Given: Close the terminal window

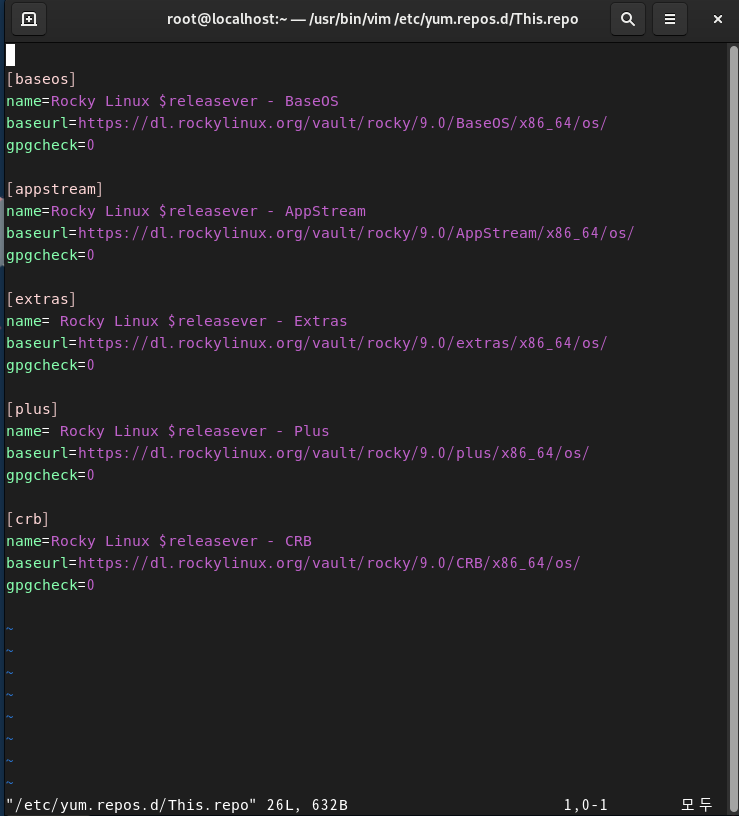Looking at the screenshot, I should [718, 19].
